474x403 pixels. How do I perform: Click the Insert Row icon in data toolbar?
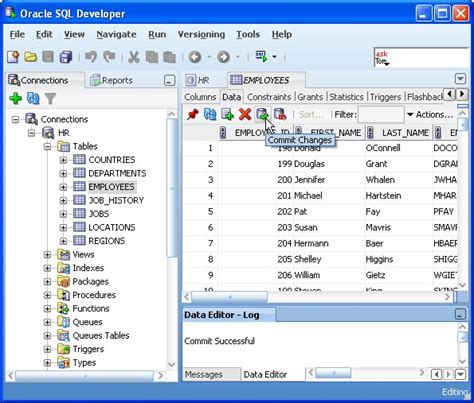tap(227, 114)
